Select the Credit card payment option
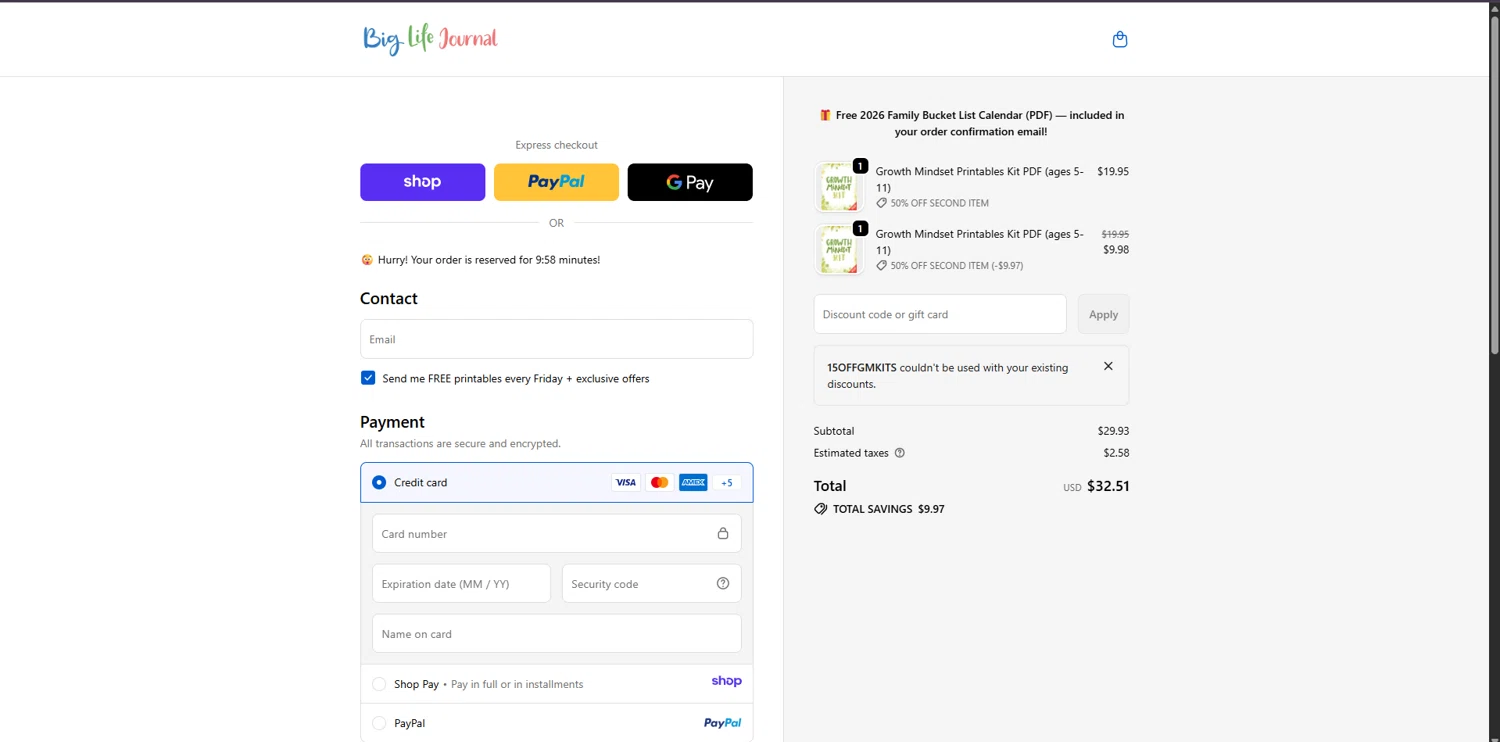Screen dimensions: 1500x742 point(379,482)
